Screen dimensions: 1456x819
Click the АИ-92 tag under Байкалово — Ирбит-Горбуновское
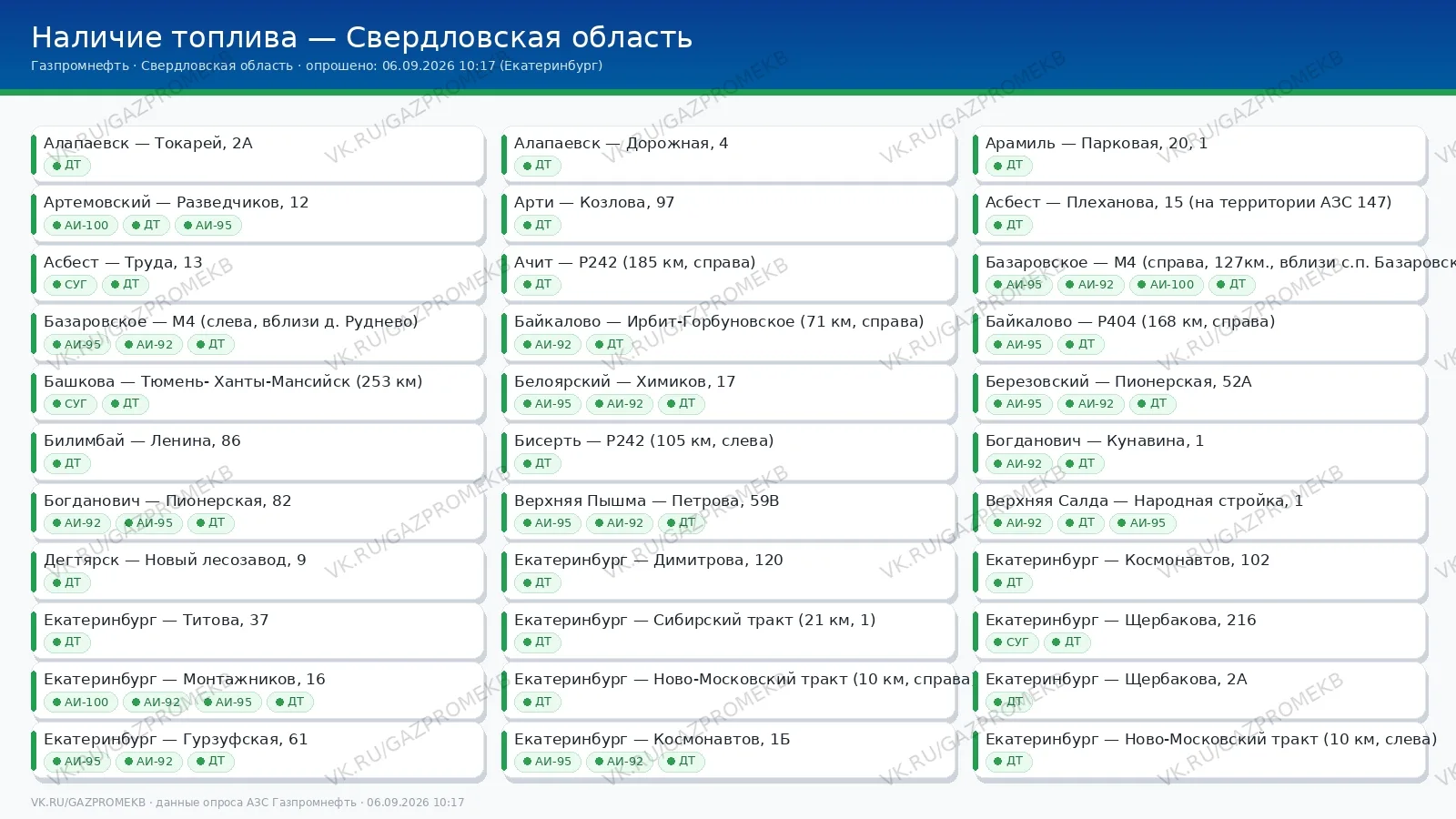548,344
